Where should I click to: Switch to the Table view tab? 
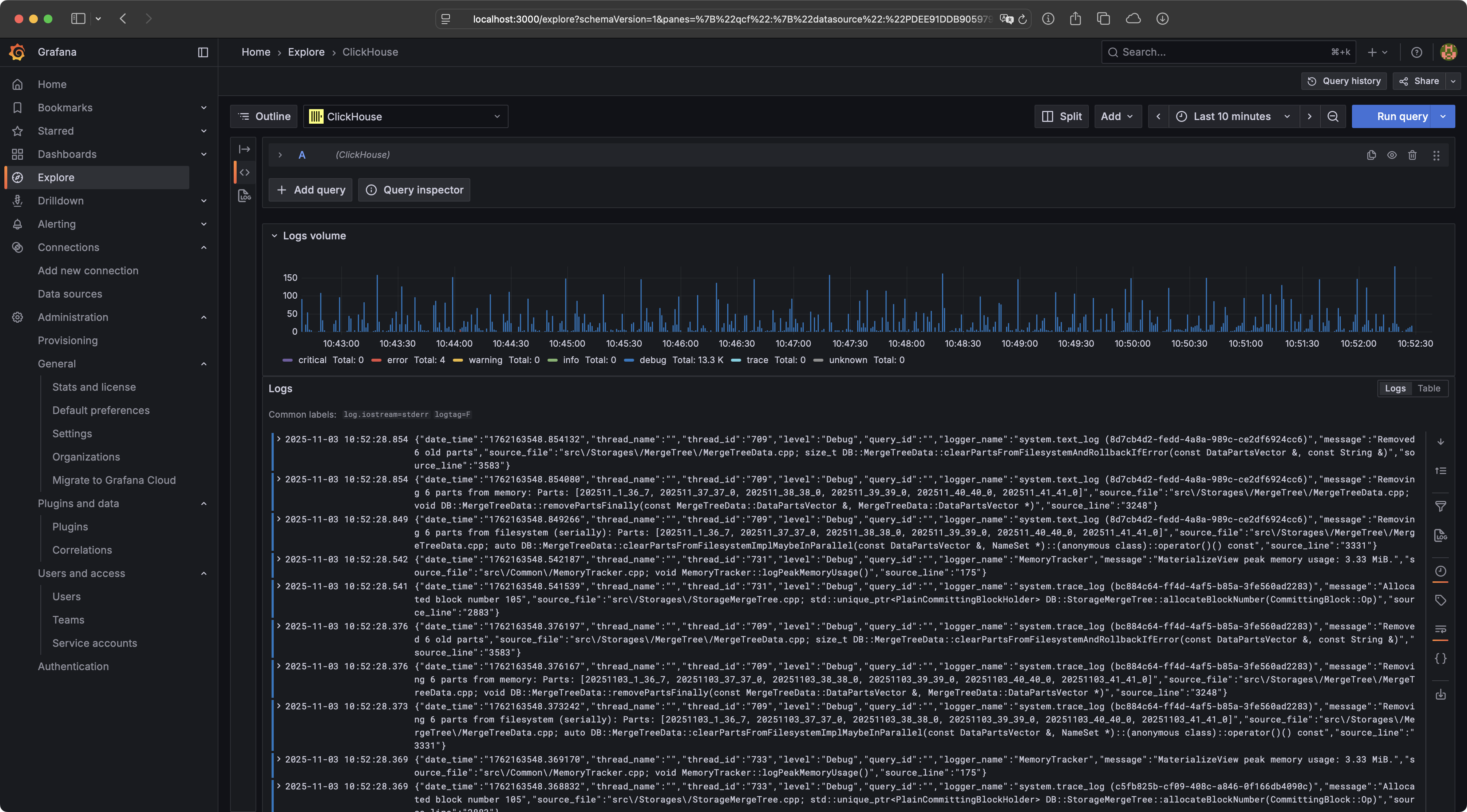click(1429, 388)
